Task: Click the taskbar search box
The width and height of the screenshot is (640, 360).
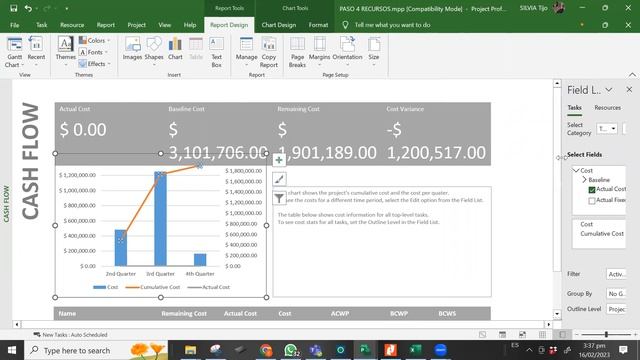Action: click(x=96, y=350)
